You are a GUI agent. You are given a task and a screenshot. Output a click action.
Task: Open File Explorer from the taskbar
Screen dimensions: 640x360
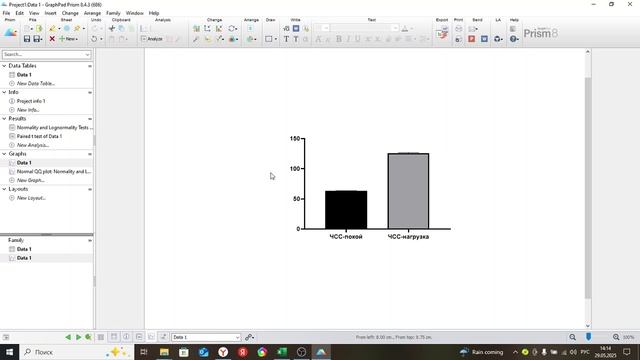click(164, 352)
